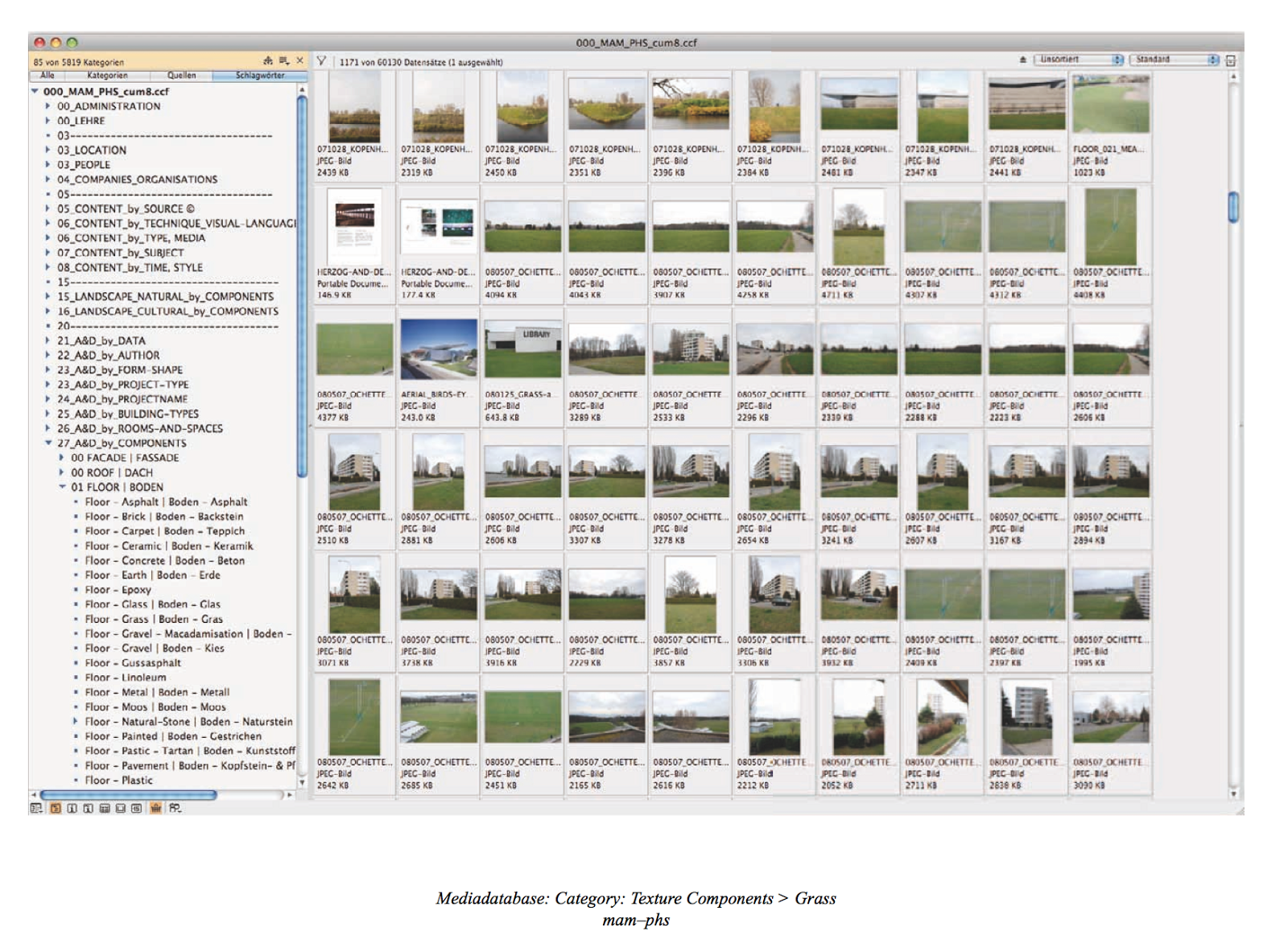Select 25_A&D_by_BUILDING-TYPES category
1288x952 pixels.
127,414
